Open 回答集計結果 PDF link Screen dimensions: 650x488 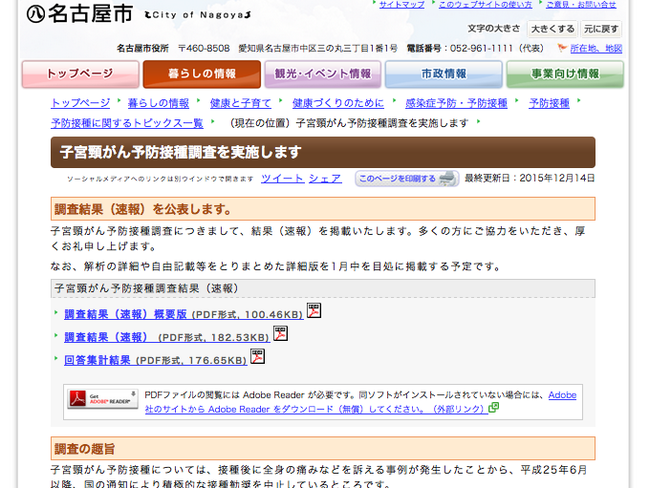(98, 360)
